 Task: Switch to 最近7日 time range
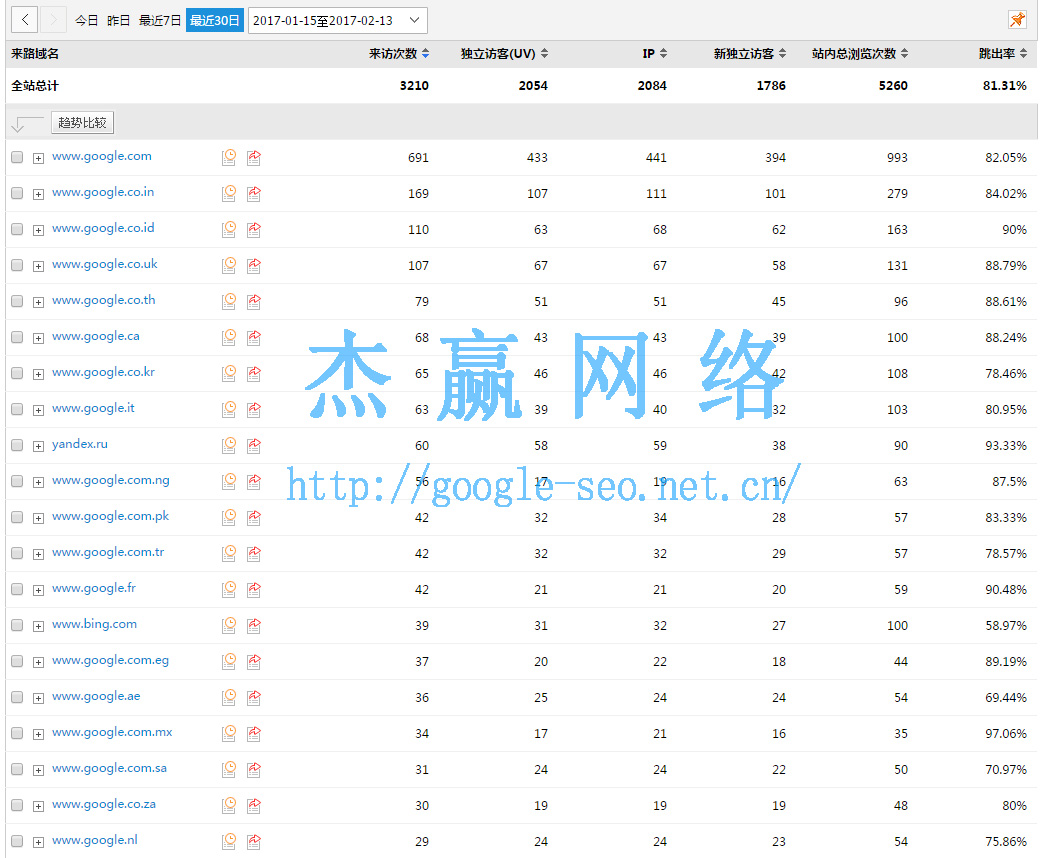(160, 21)
